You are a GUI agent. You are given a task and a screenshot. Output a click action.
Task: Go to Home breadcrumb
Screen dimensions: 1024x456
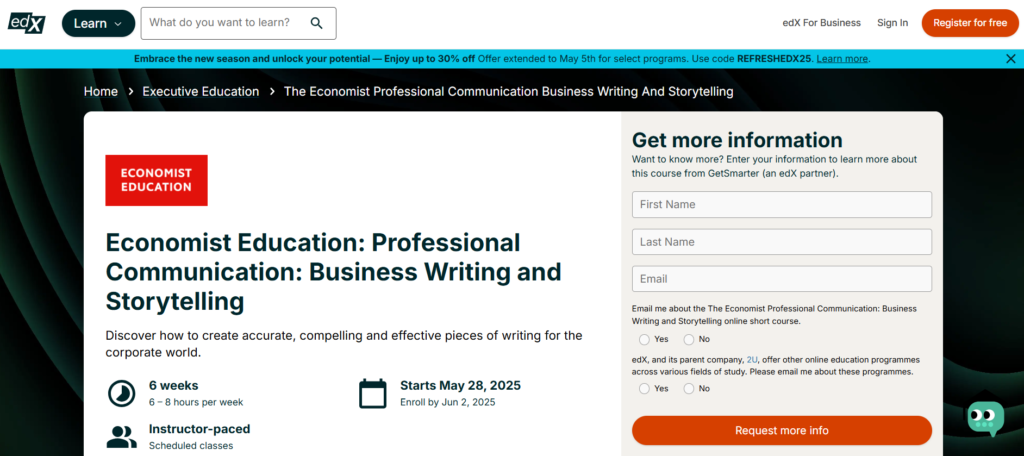click(101, 91)
